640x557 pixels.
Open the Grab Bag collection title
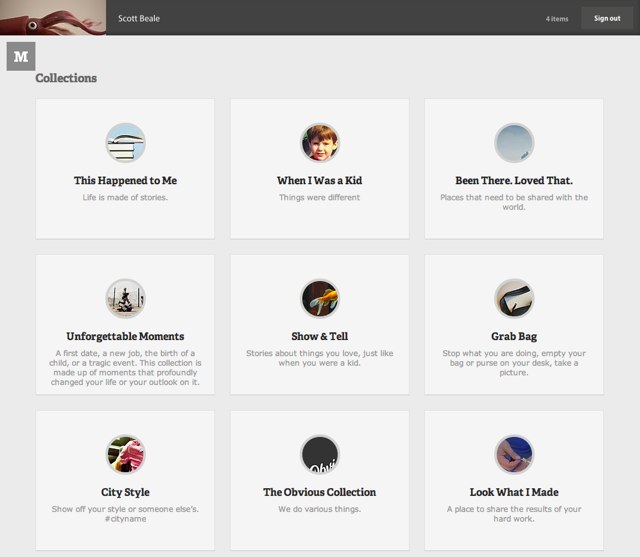tap(514, 337)
